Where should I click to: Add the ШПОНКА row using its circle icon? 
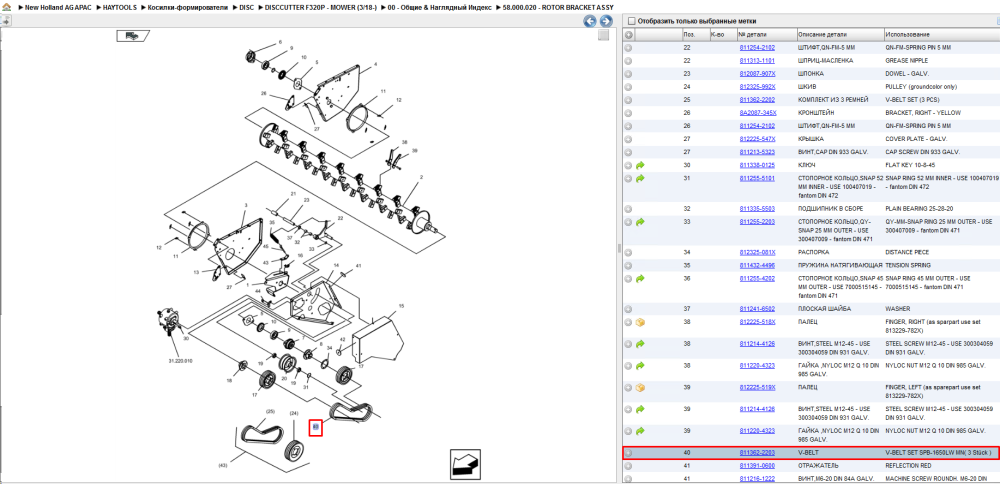click(x=628, y=73)
